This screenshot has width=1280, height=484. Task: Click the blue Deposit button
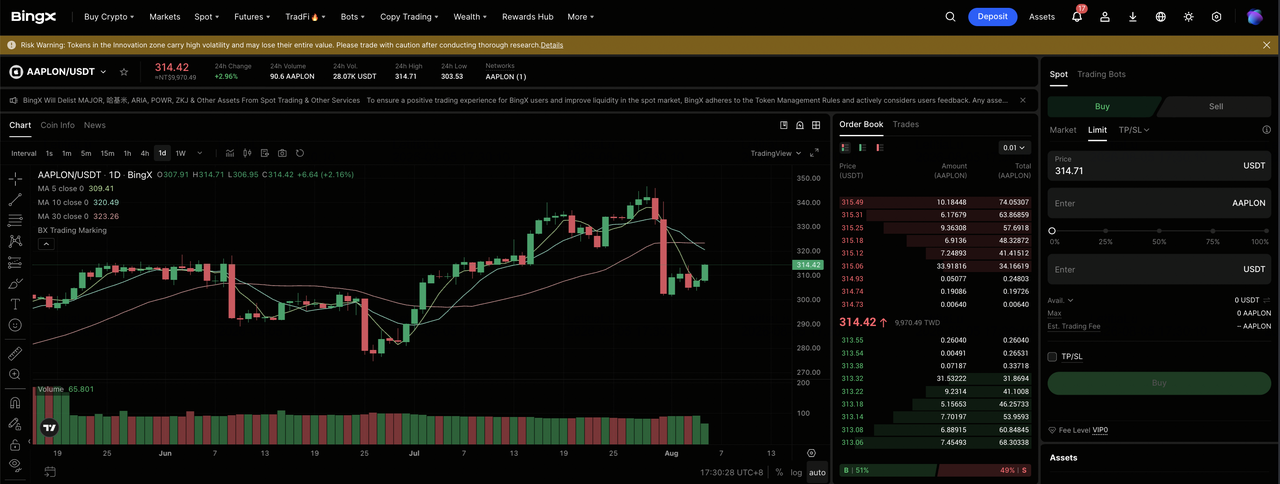992,17
